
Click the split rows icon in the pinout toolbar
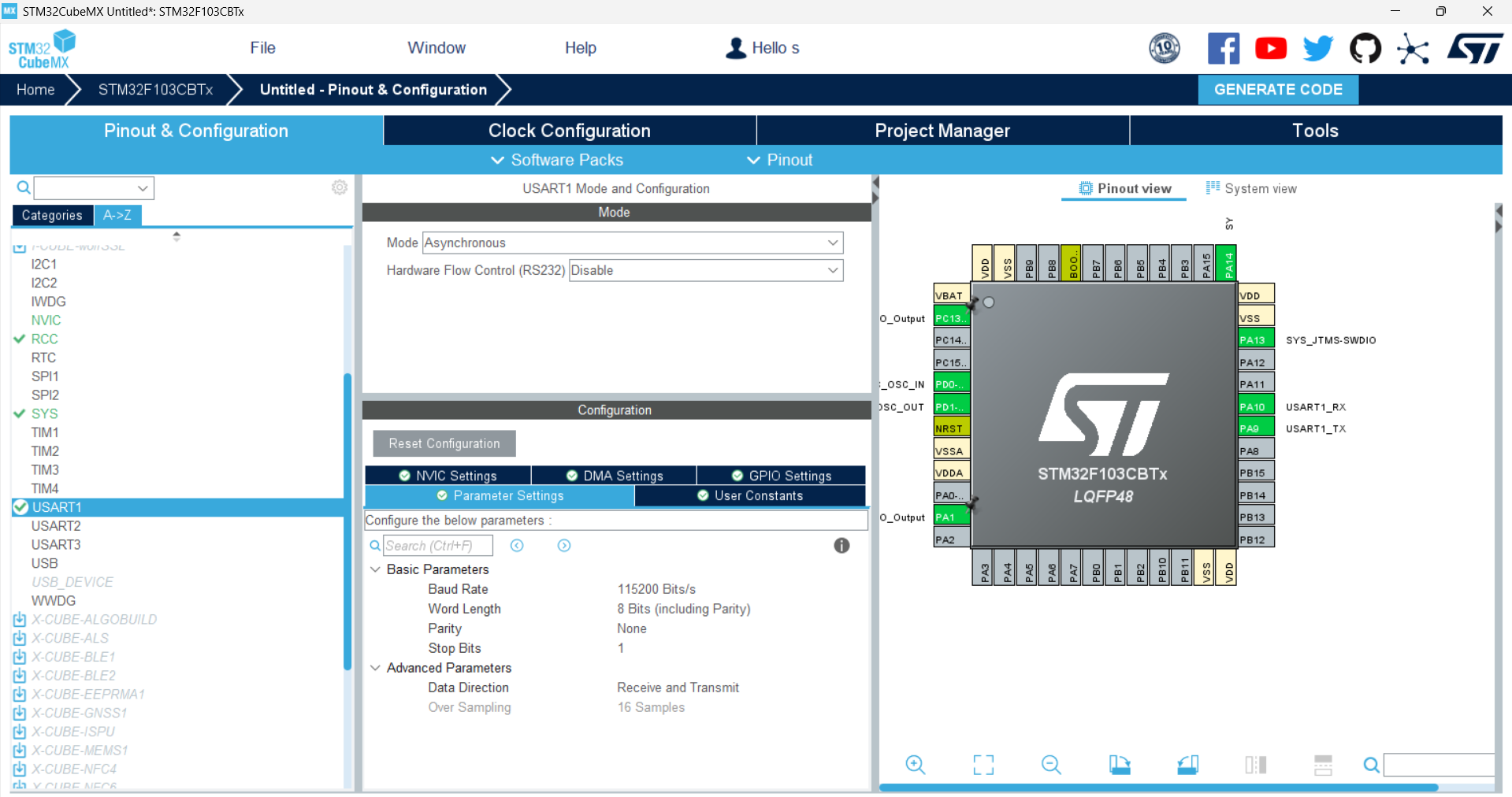(x=1324, y=765)
